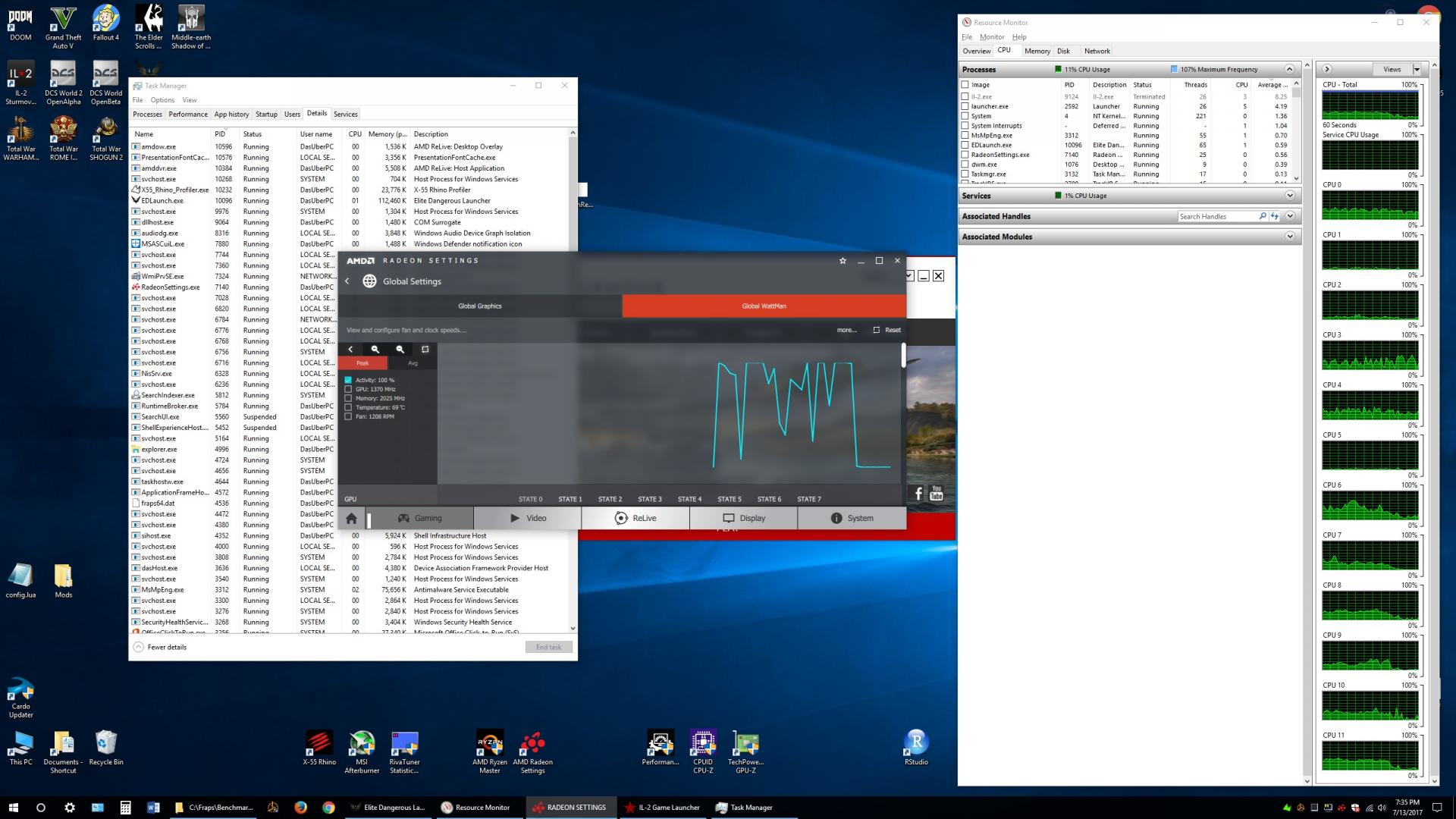Click the star favorite icon in Radeon Settings
1456x819 pixels.
click(843, 261)
